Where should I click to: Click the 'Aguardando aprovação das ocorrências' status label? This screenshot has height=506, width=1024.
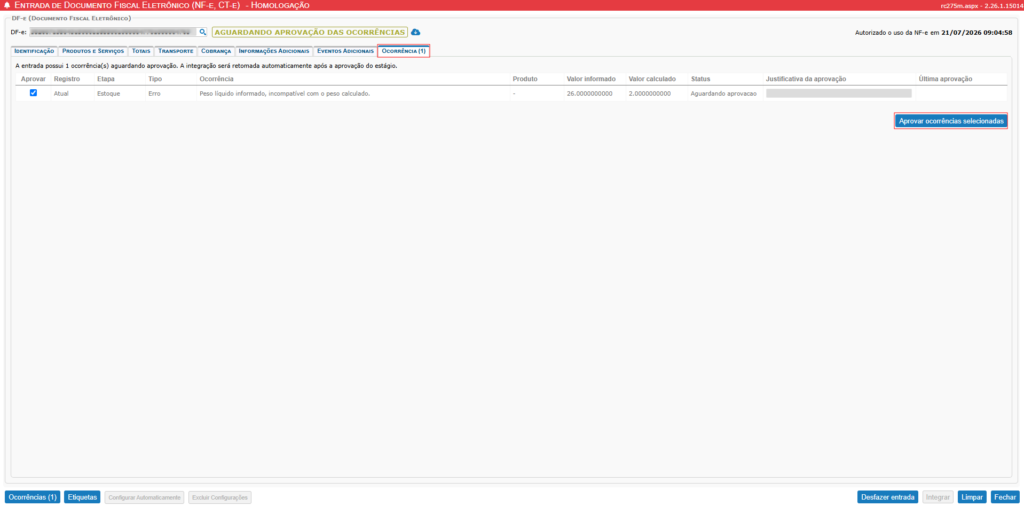[x=310, y=32]
